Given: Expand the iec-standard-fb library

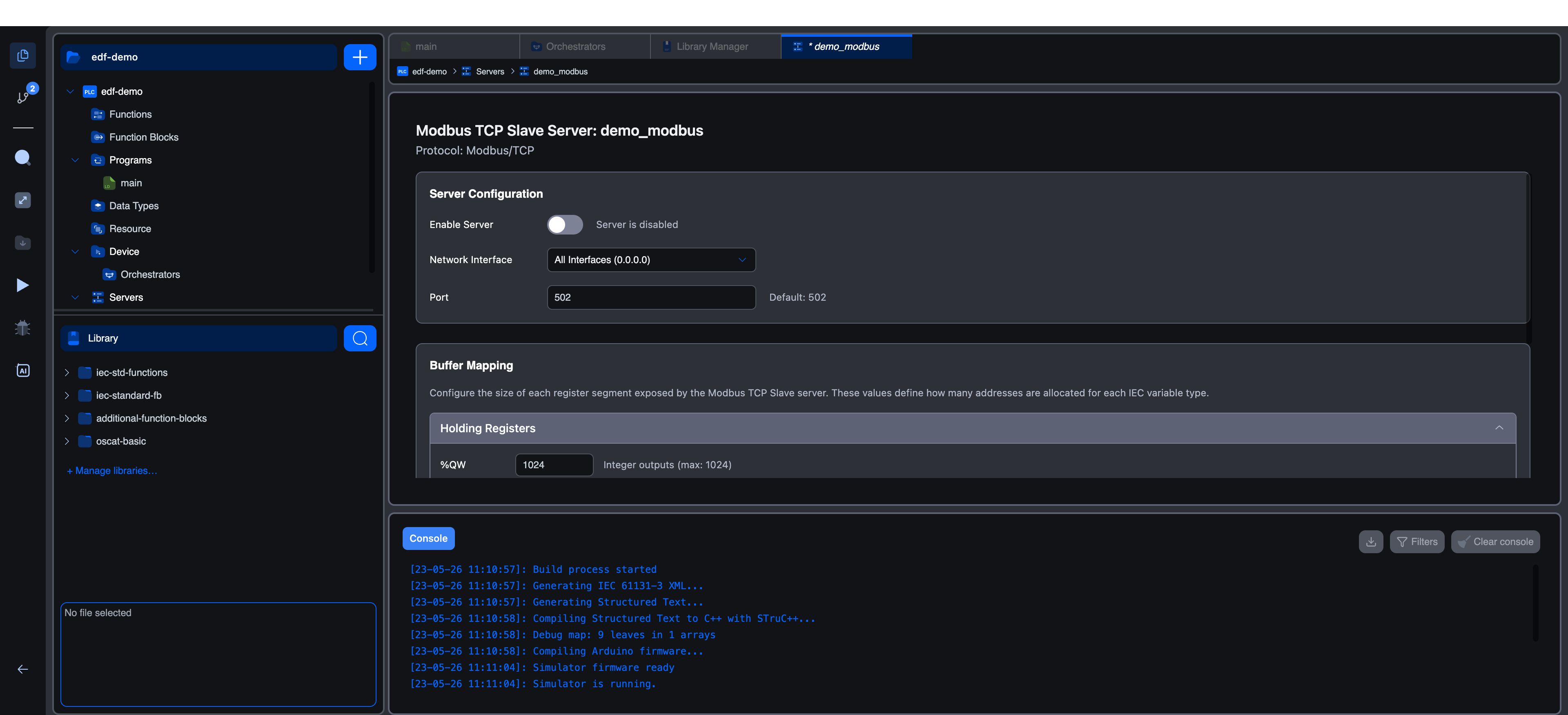Looking at the screenshot, I should pyautogui.click(x=67, y=395).
